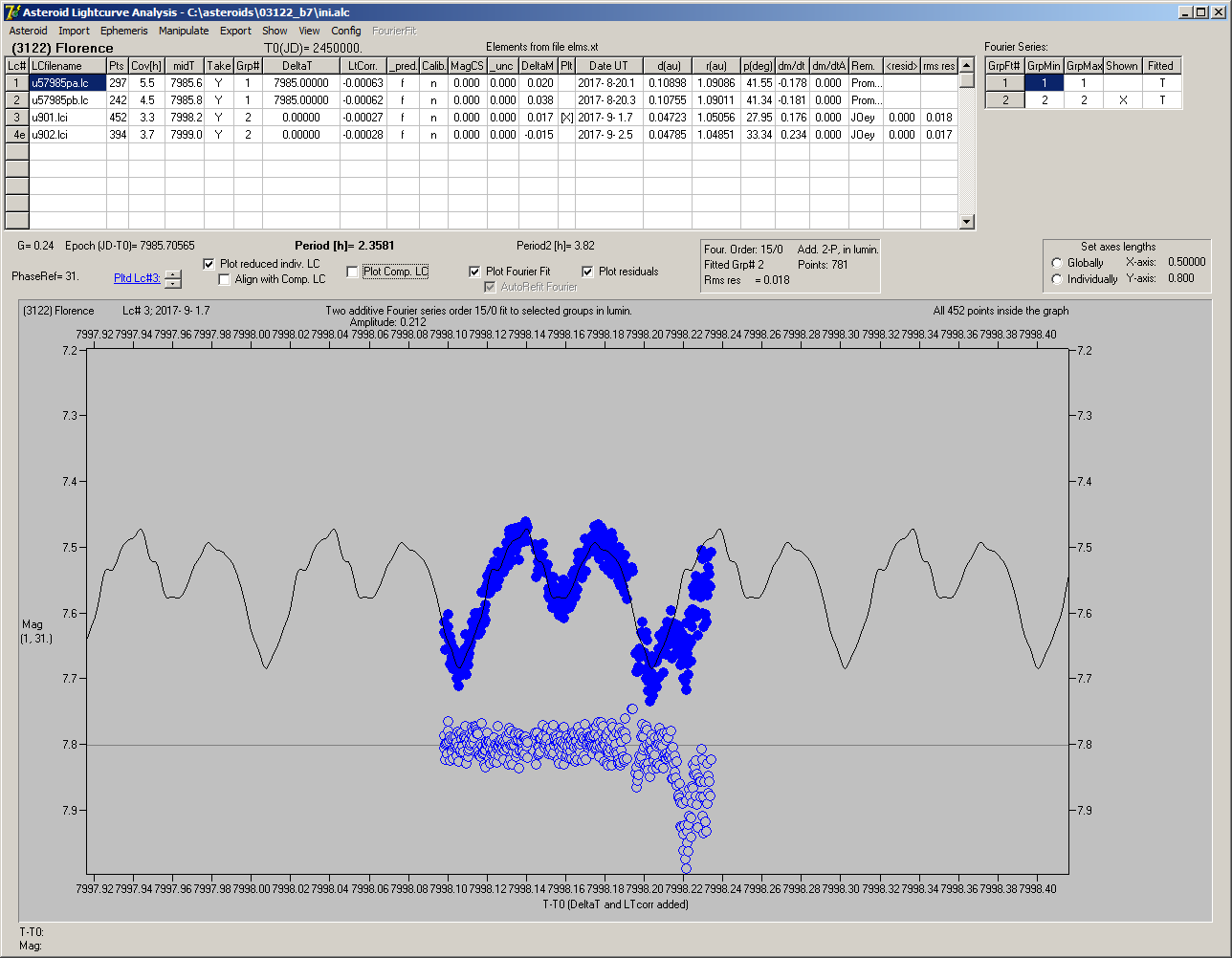Toggle 'Plot reduced indiv. LC' checkbox
This screenshot has width=1232, height=958.
click(209, 264)
